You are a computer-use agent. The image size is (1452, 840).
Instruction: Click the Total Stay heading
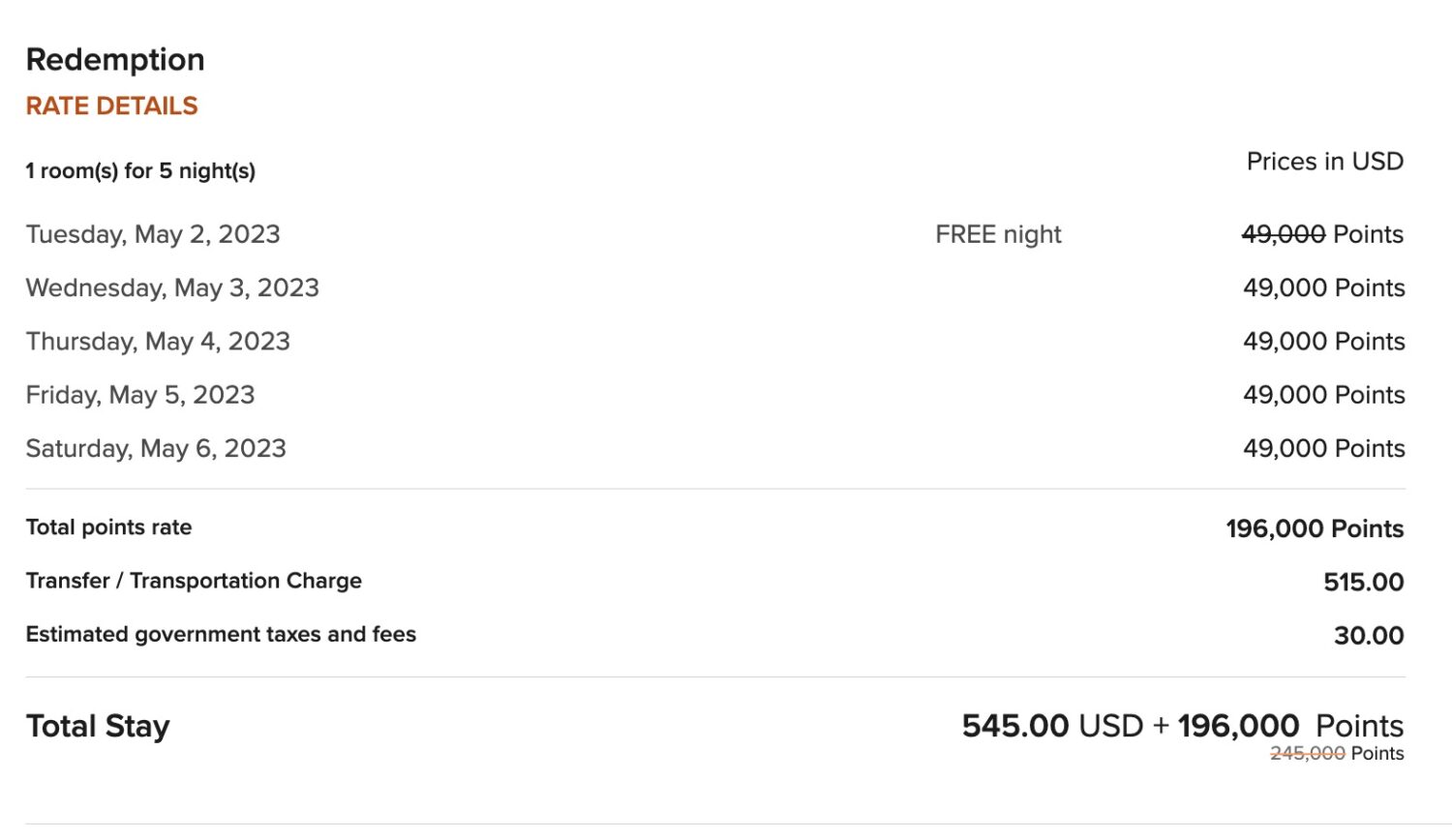pyautogui.click(x=98, y=727)
